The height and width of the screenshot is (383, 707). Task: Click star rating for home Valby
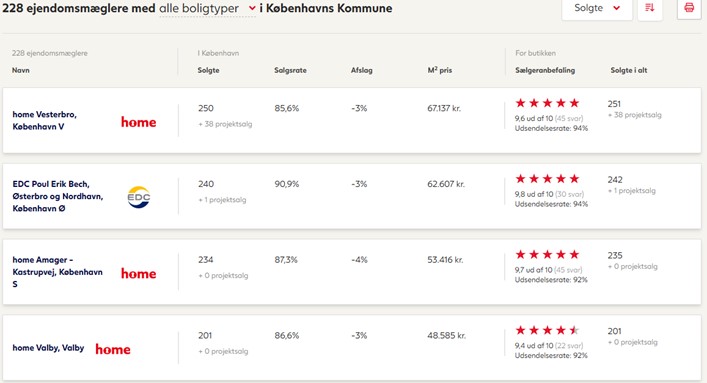547,331
